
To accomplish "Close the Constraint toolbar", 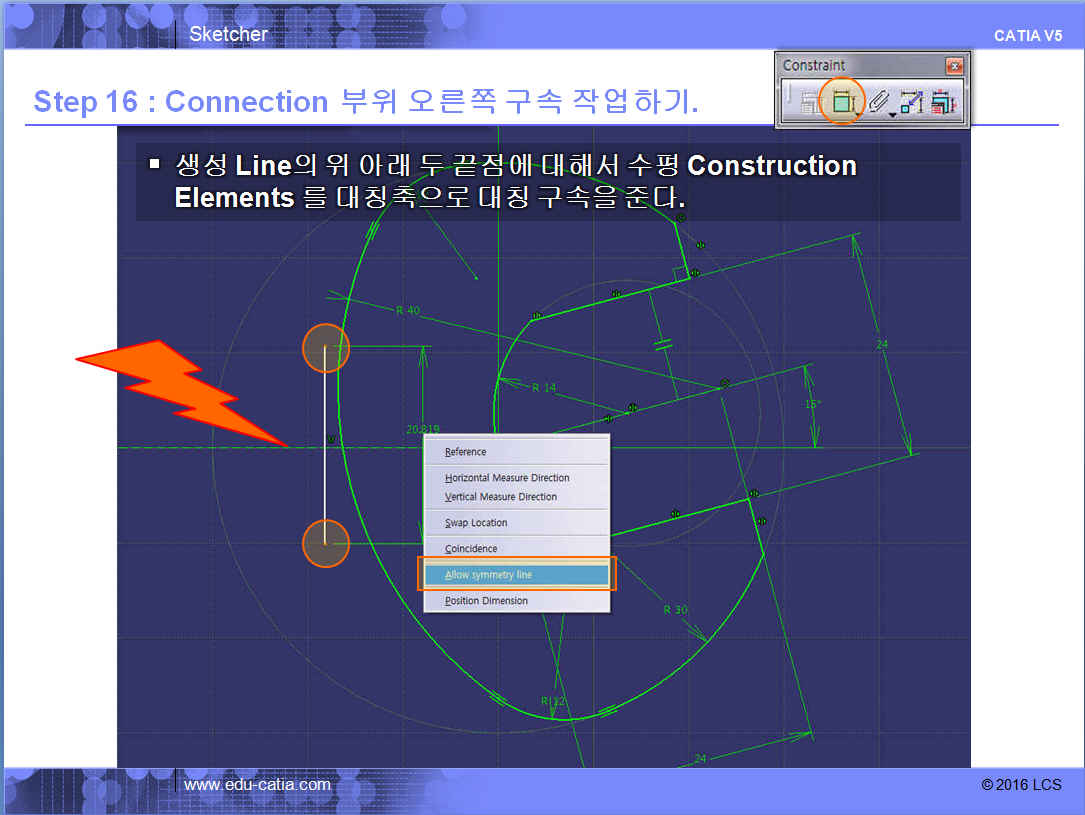I will coord(954,66).
